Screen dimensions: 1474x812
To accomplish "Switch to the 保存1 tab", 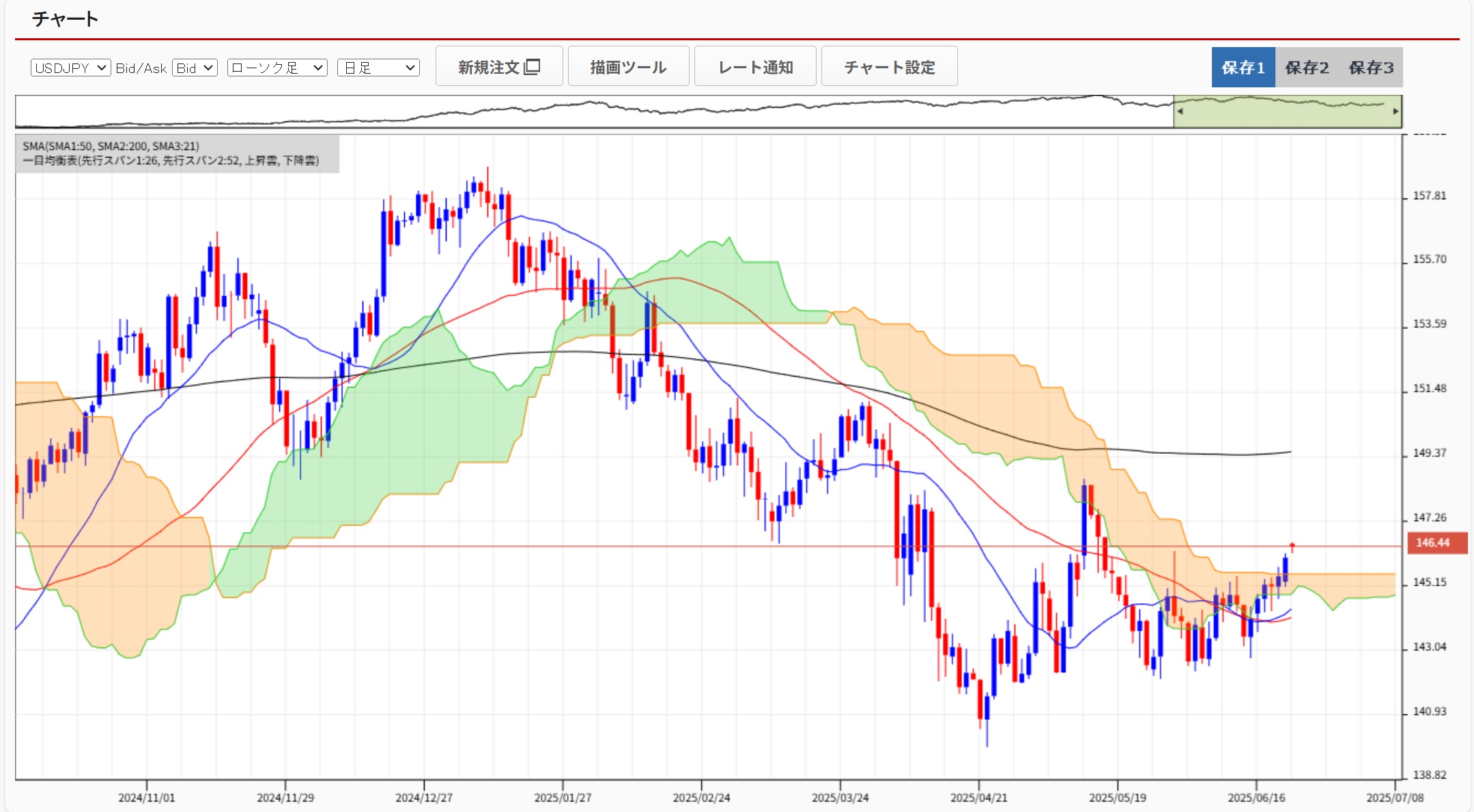I will [1243, 68].
